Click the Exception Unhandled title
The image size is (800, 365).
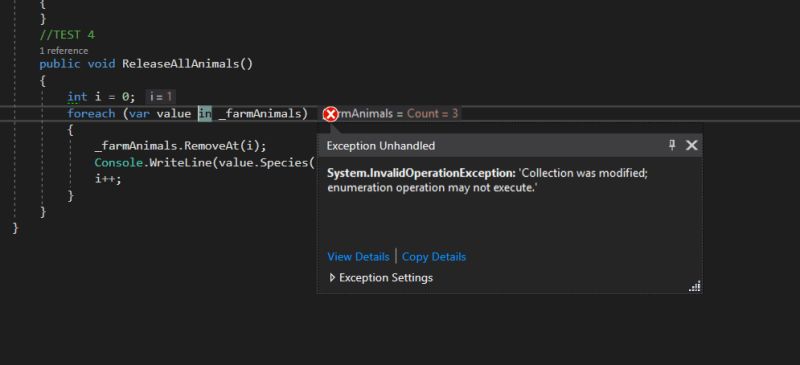pos(381,145)
